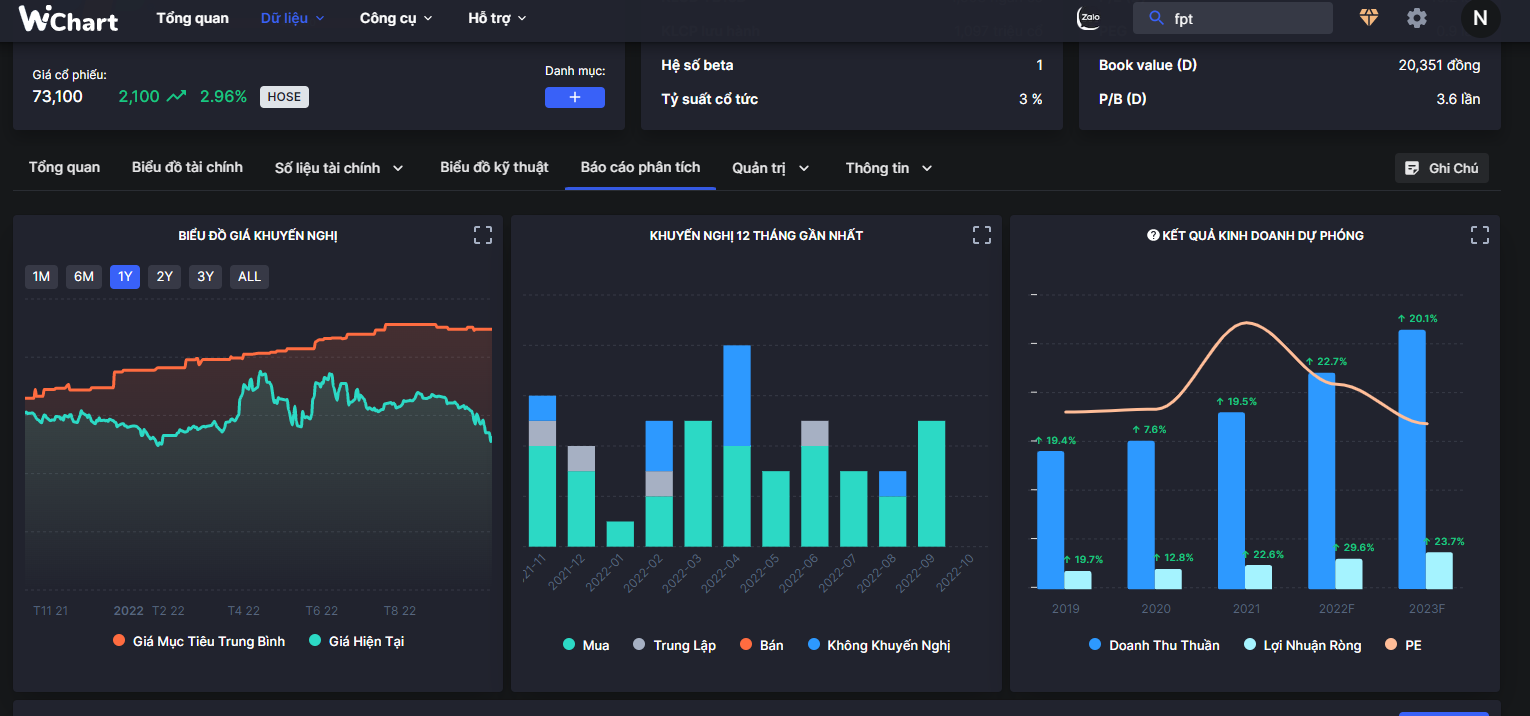Screen dimensions: 1530x716
Task: Go to the Tổng quan stock tab
Action: [64, 167]
